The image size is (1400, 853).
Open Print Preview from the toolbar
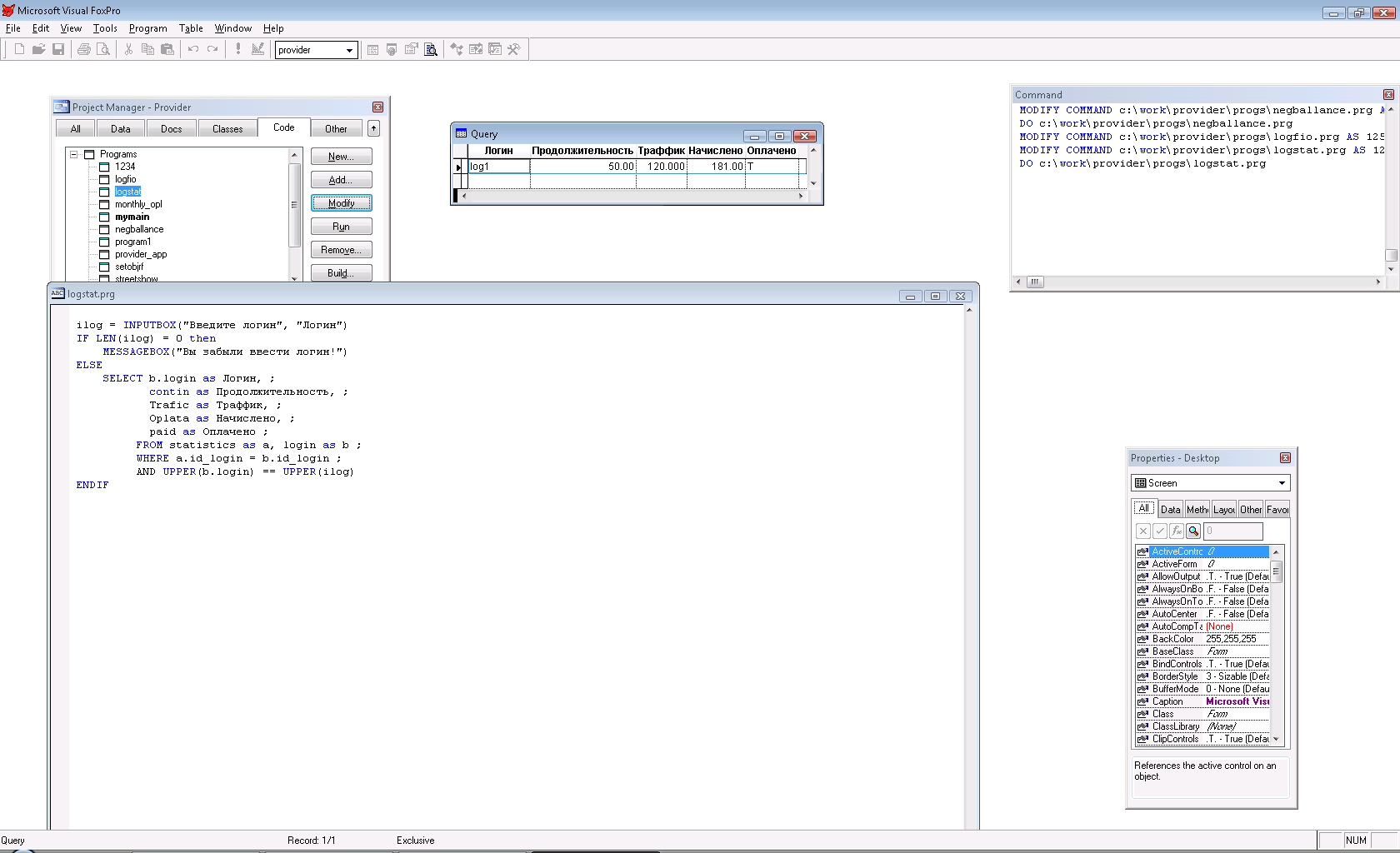[x=103, y=50]
